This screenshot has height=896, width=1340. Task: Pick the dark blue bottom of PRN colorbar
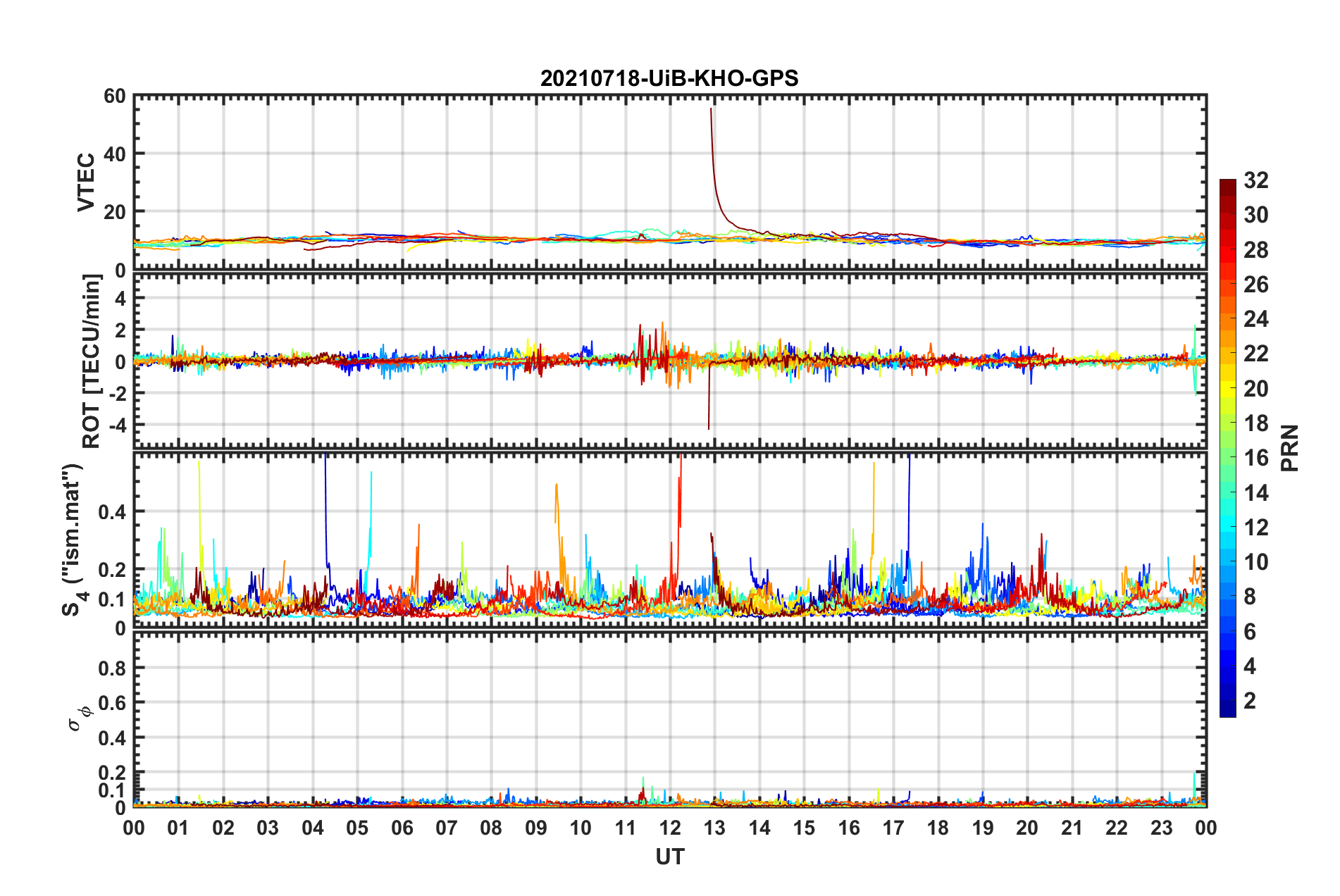[1228, 710]
